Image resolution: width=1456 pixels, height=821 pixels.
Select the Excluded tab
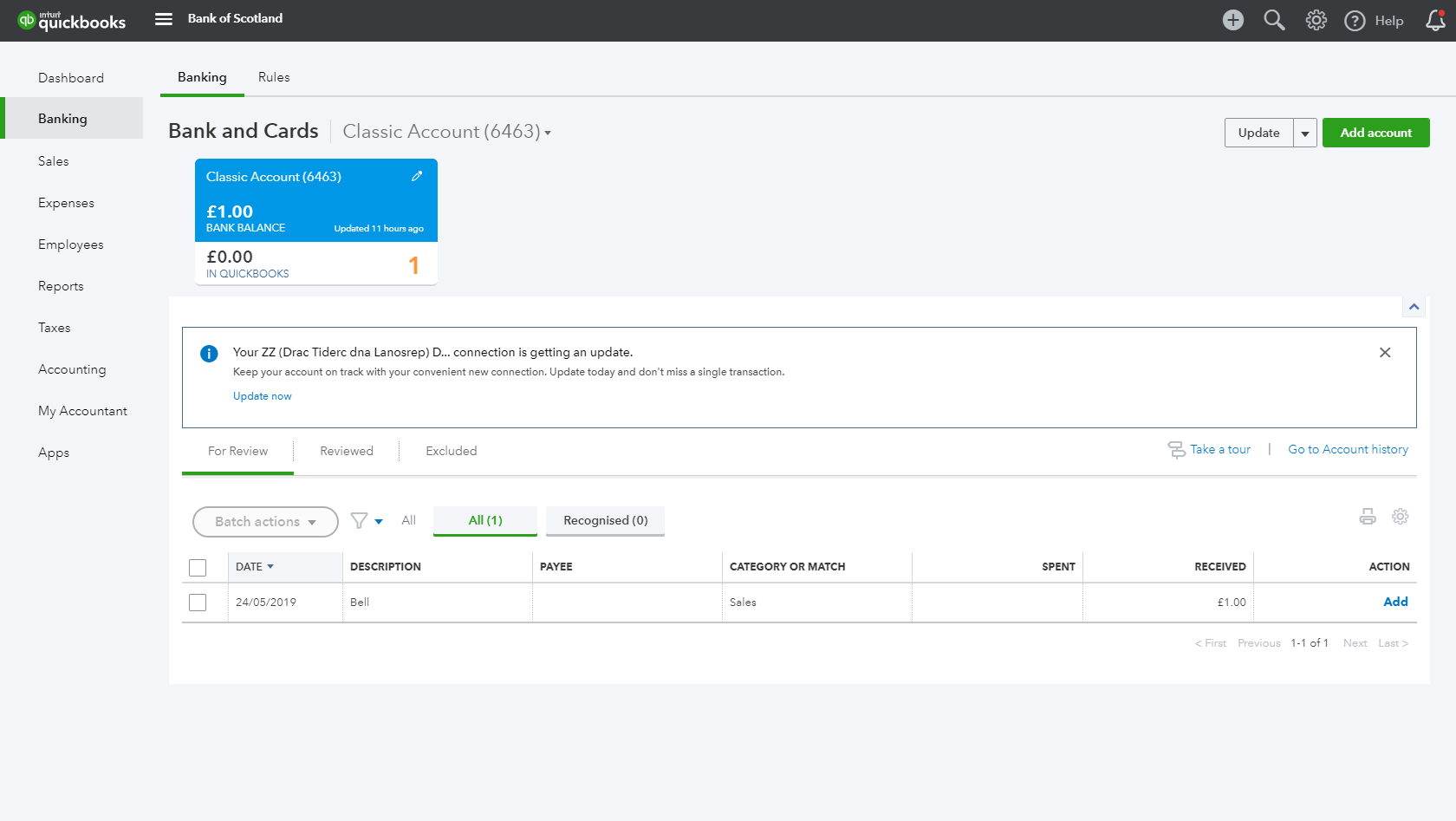pos(452,452)
